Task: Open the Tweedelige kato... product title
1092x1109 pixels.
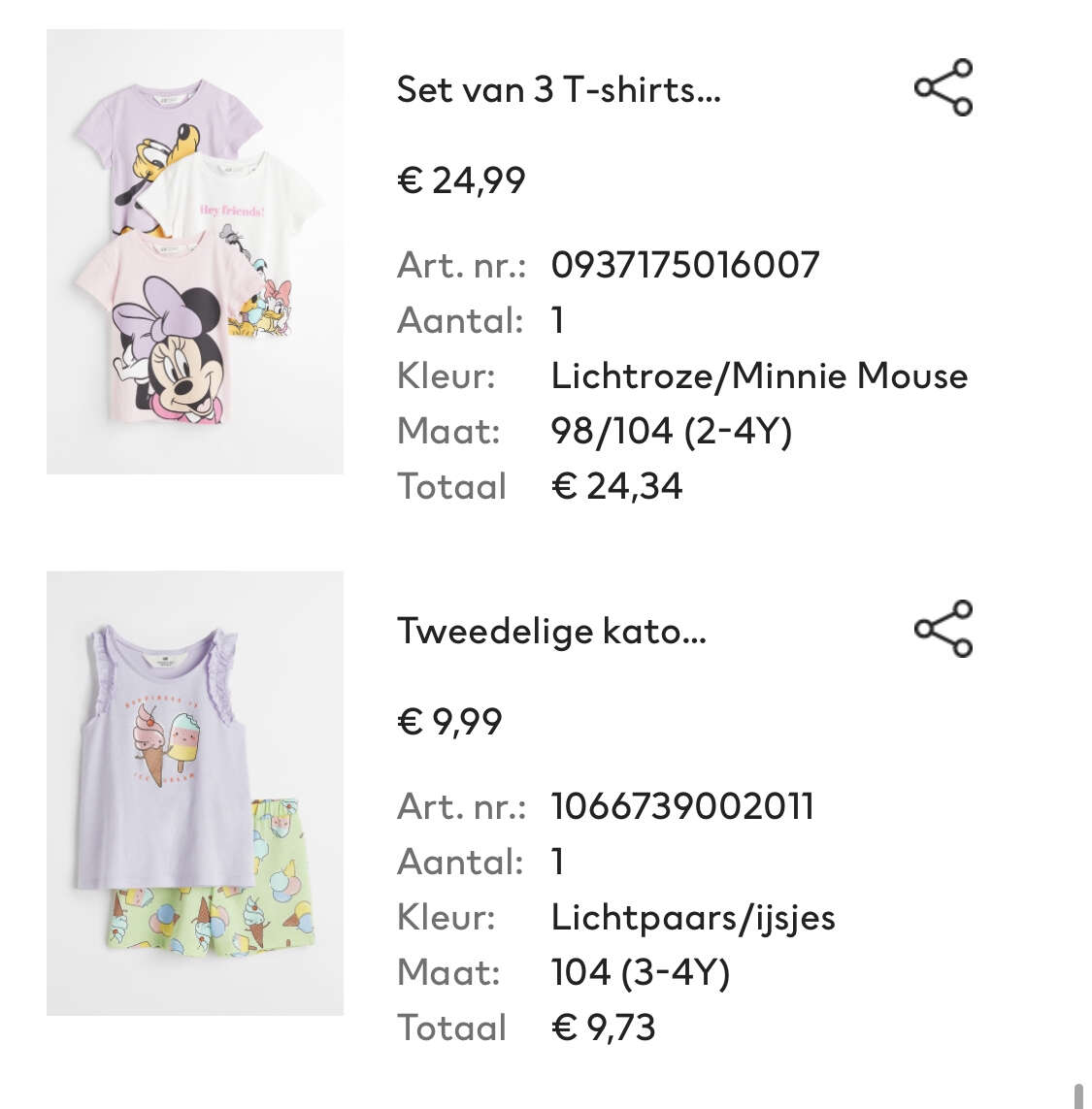Action: (551, 632)
